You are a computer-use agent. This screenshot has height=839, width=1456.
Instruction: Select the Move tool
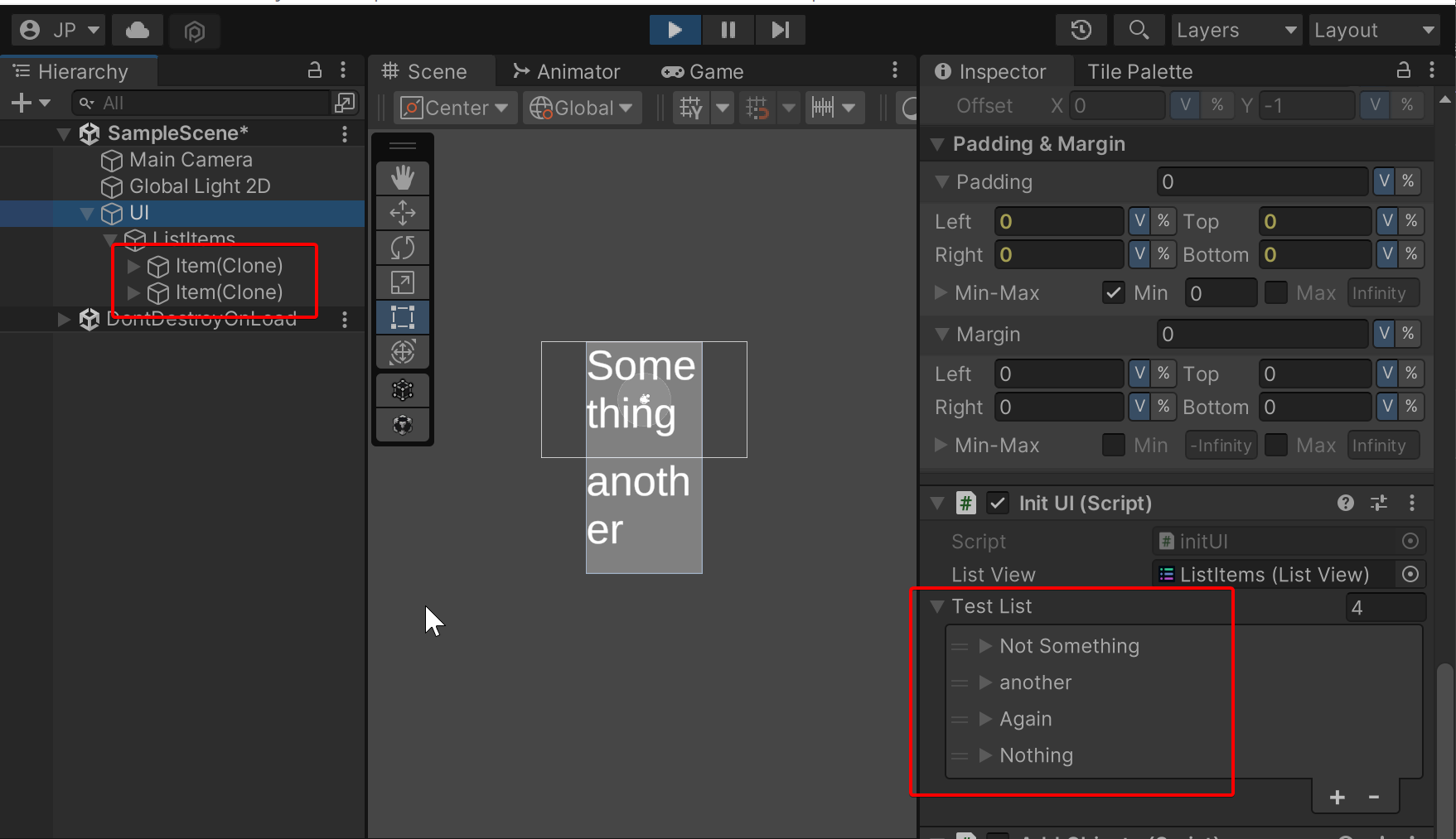402,213
